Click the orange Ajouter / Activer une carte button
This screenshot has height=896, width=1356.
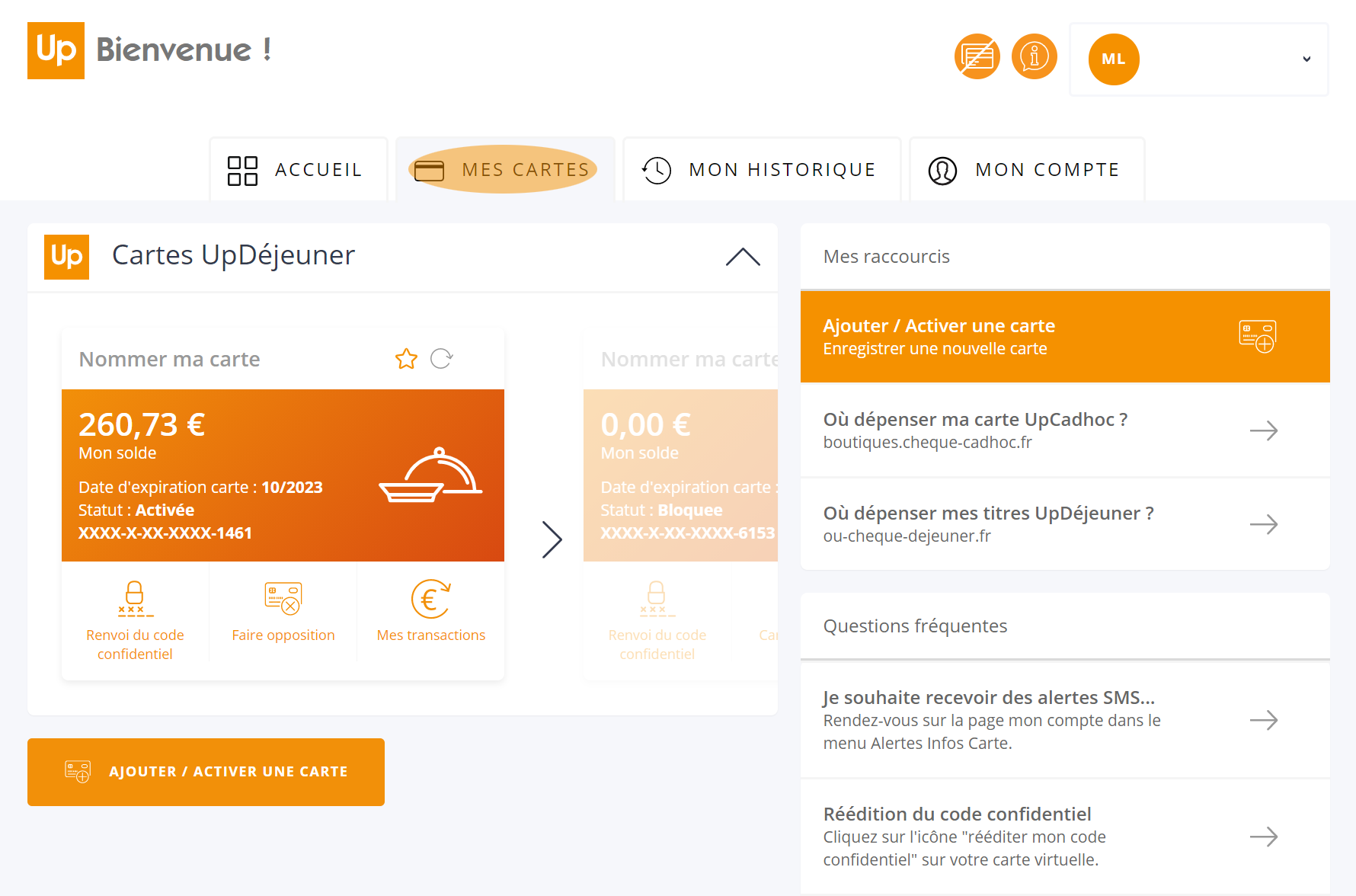click(206, 772)
